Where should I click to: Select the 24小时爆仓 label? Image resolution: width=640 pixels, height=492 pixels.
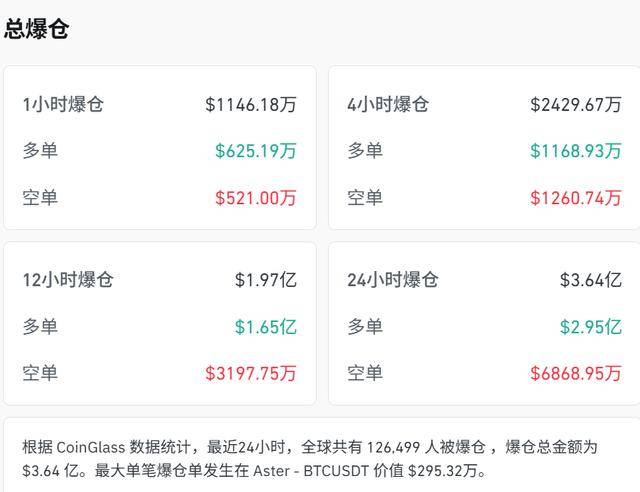pyautogui.click(x=393, y=280)
